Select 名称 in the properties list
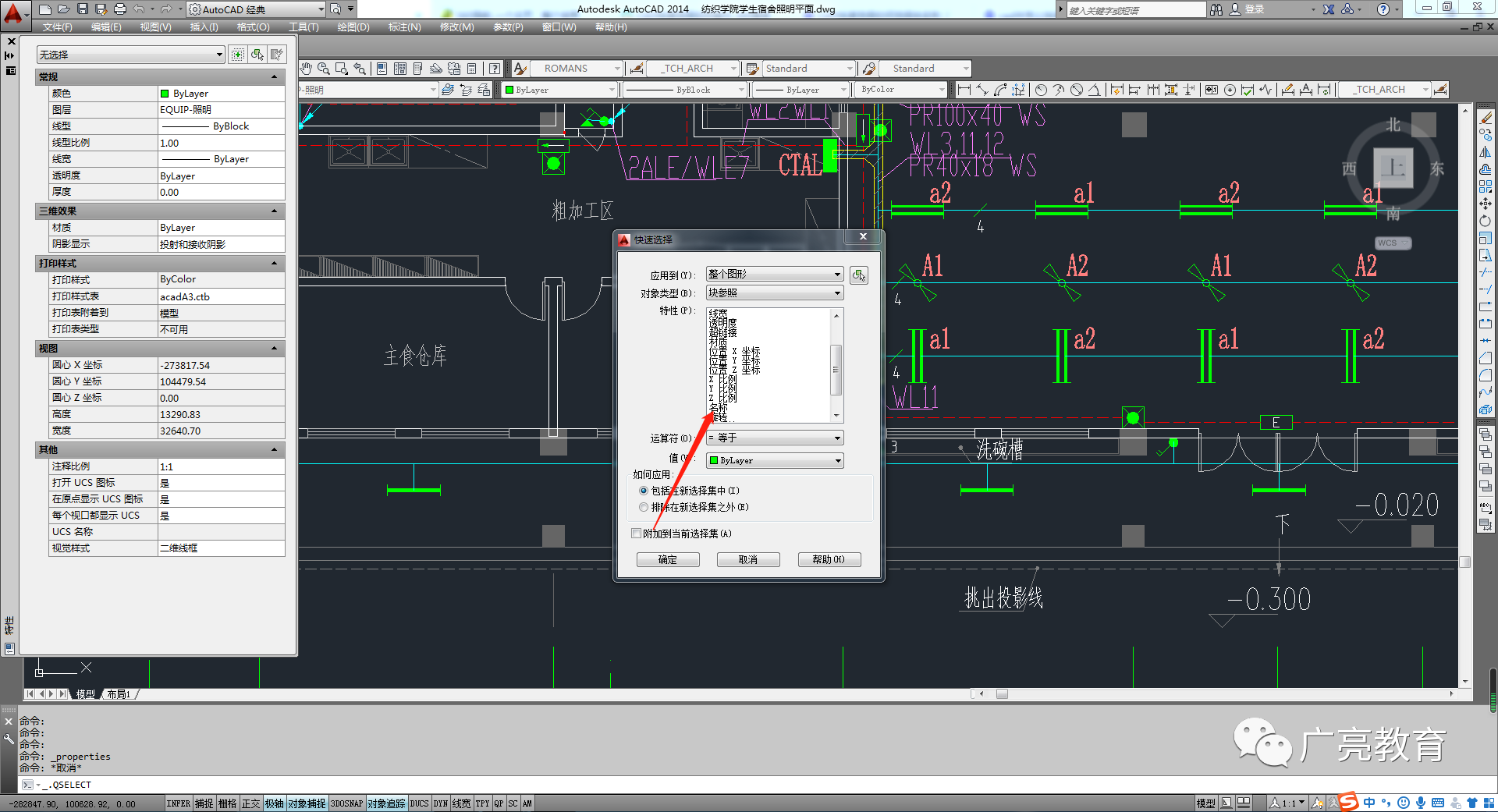 pos(719,408)
